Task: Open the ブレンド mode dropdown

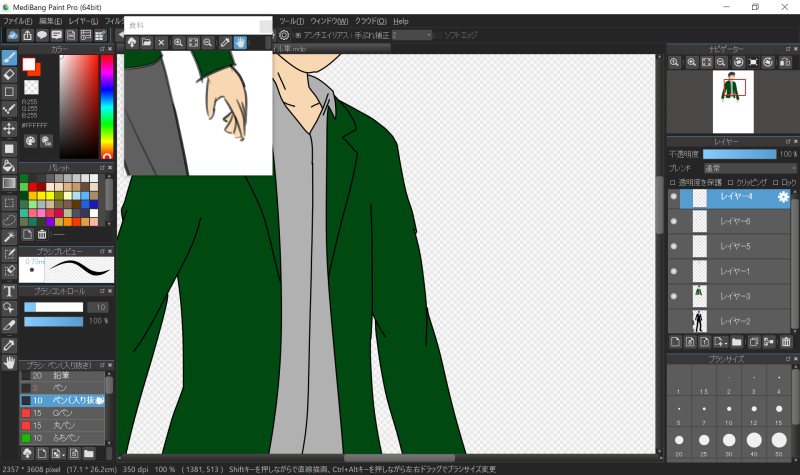Action: pyautogui.click(x=748, y=169)
